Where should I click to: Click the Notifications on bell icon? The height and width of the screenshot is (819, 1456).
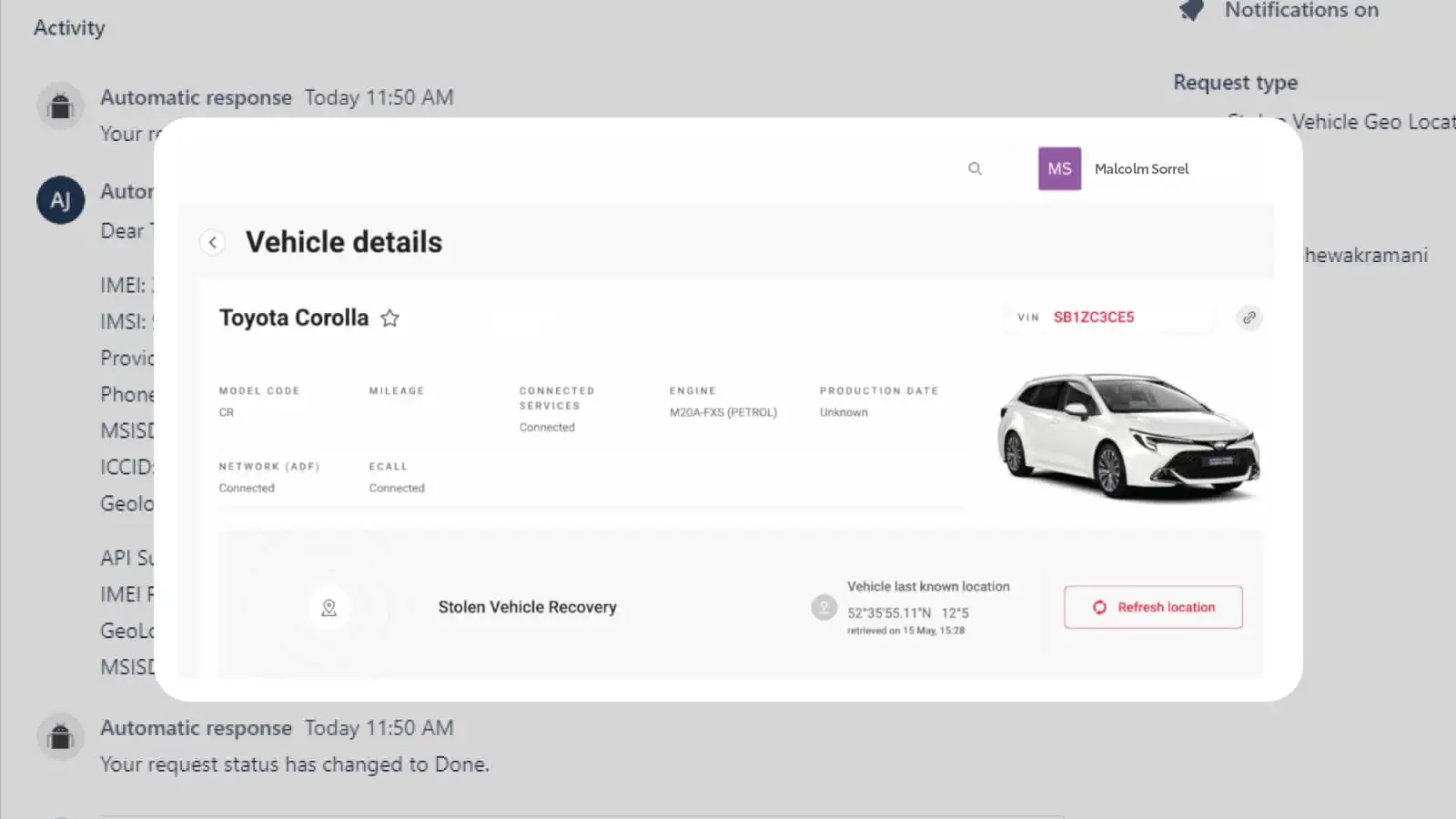[1191, 10]
